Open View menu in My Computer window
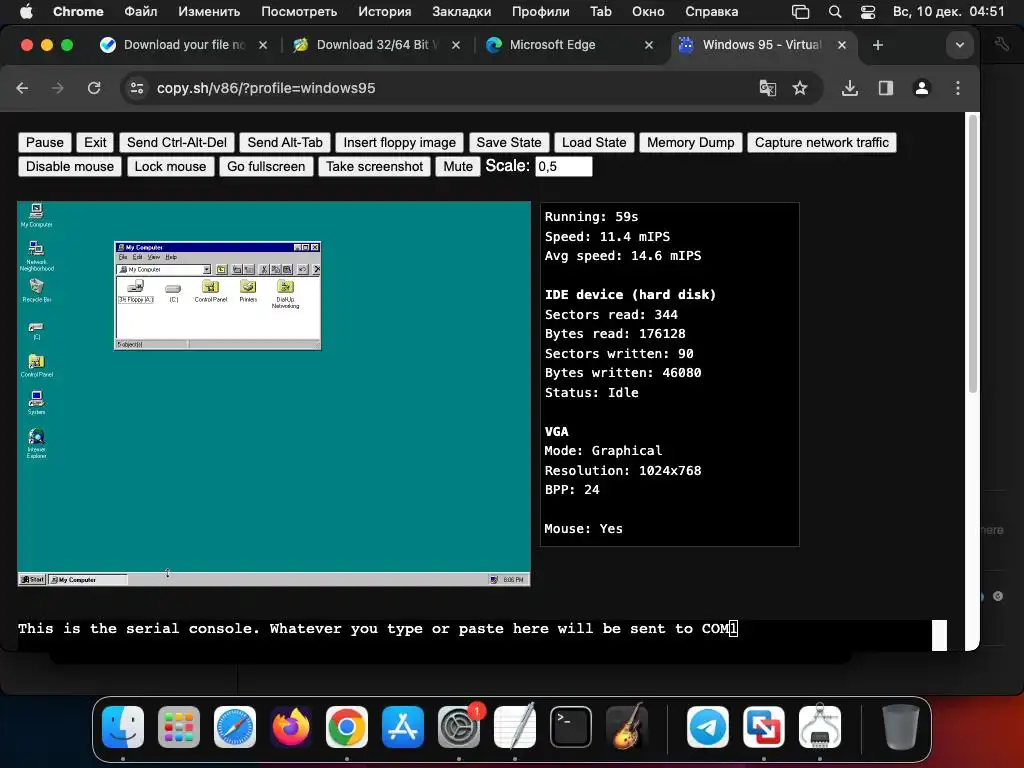The width and height of the screenshot is (1024, 768). coord(153,257)
